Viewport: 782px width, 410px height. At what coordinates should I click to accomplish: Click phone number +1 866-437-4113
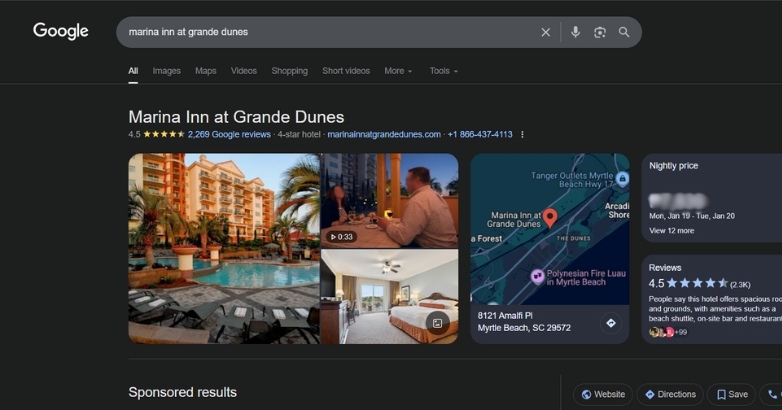(x=480, y=135)
